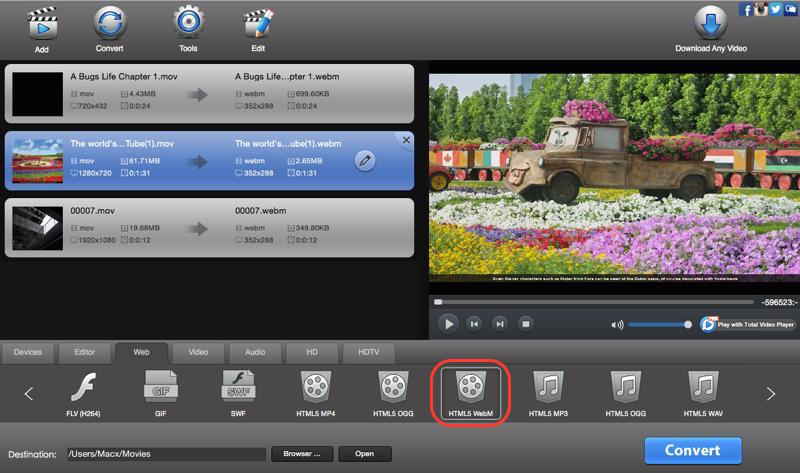Click the 00007.webm output name
The height and width of the screenshot is (473, 800).
[x=261, y=211]
